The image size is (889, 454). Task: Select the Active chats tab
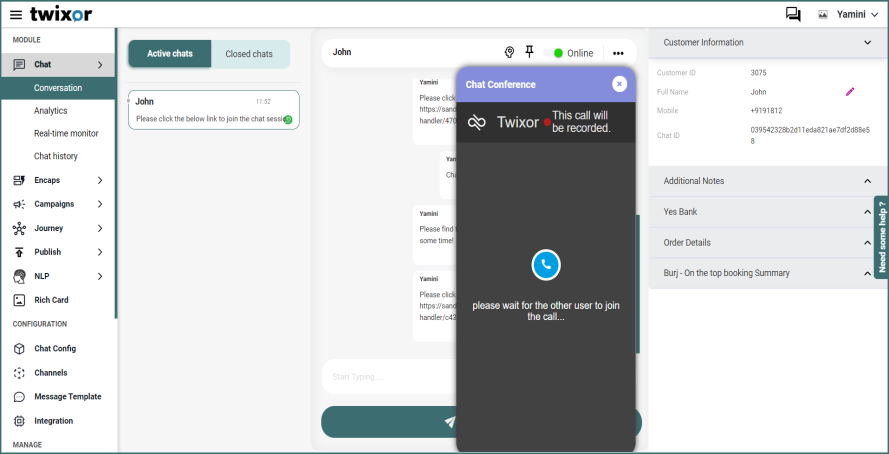coord(170,54)
